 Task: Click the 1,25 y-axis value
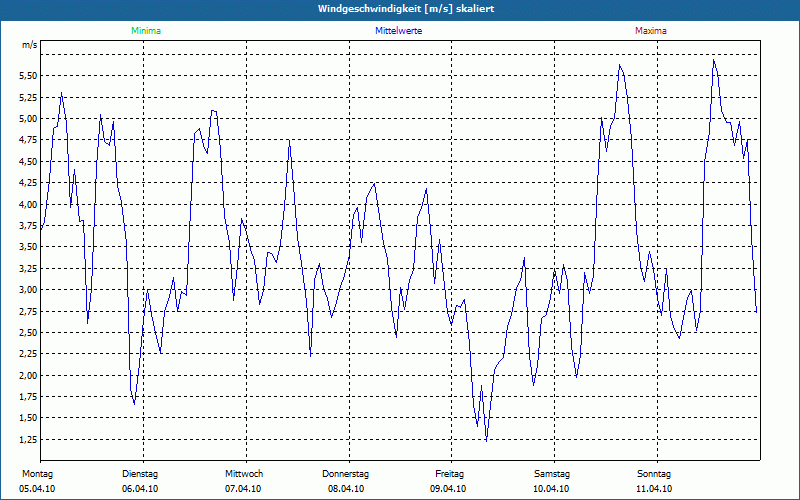[x=29, y=440]
